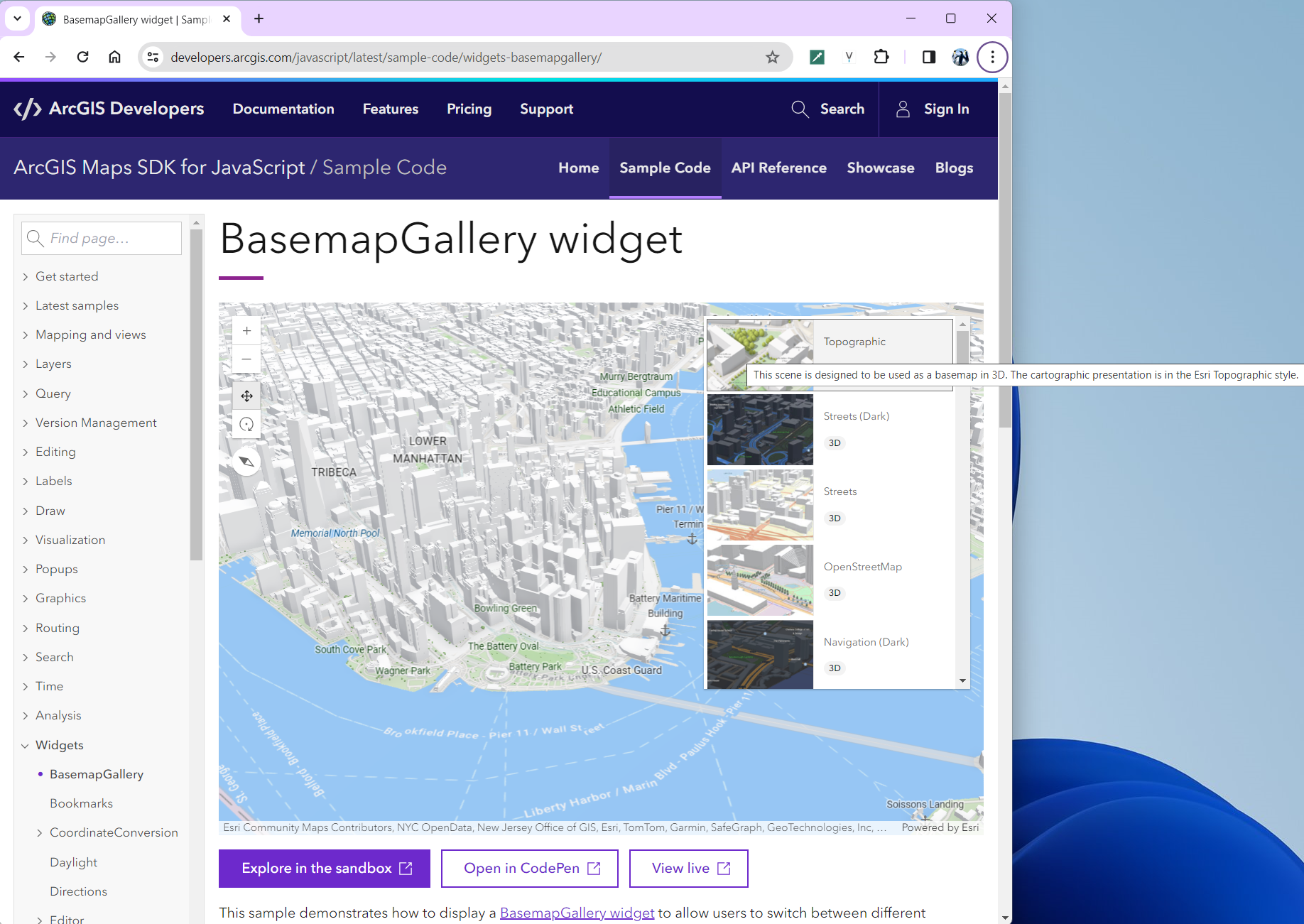Open the sketch tool on the map

pyautogui.click(x=246, y=461)
